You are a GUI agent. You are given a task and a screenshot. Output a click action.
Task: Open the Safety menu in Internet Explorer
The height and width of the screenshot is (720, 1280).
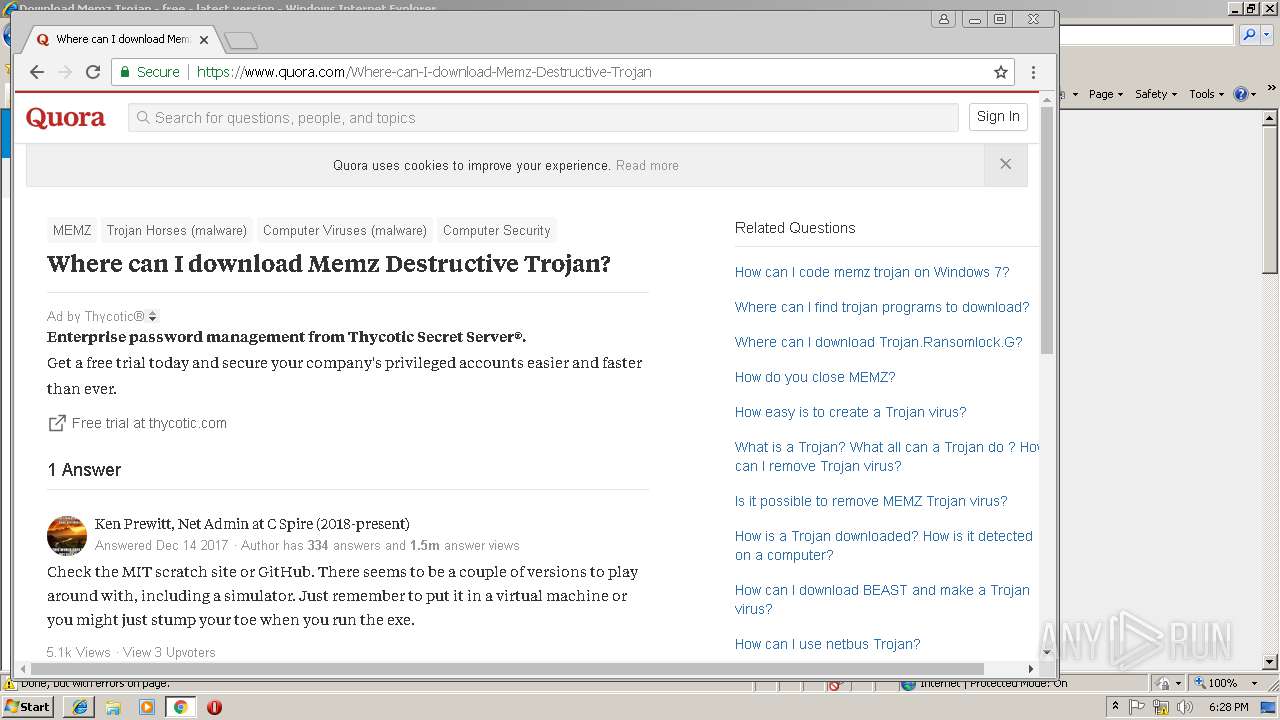[1155, 94]
